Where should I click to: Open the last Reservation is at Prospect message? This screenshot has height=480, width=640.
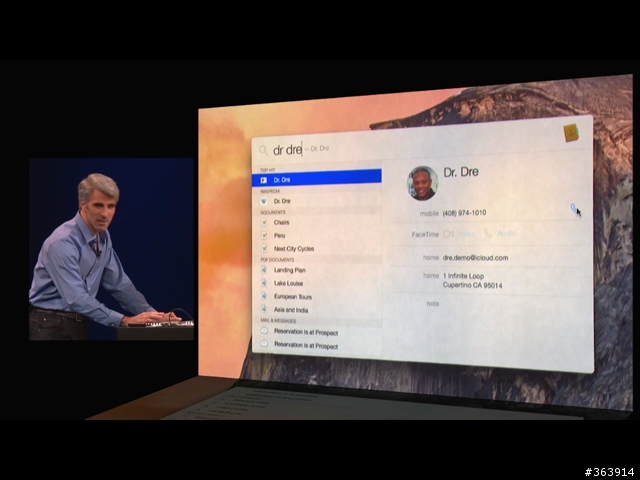pos(317,346)
